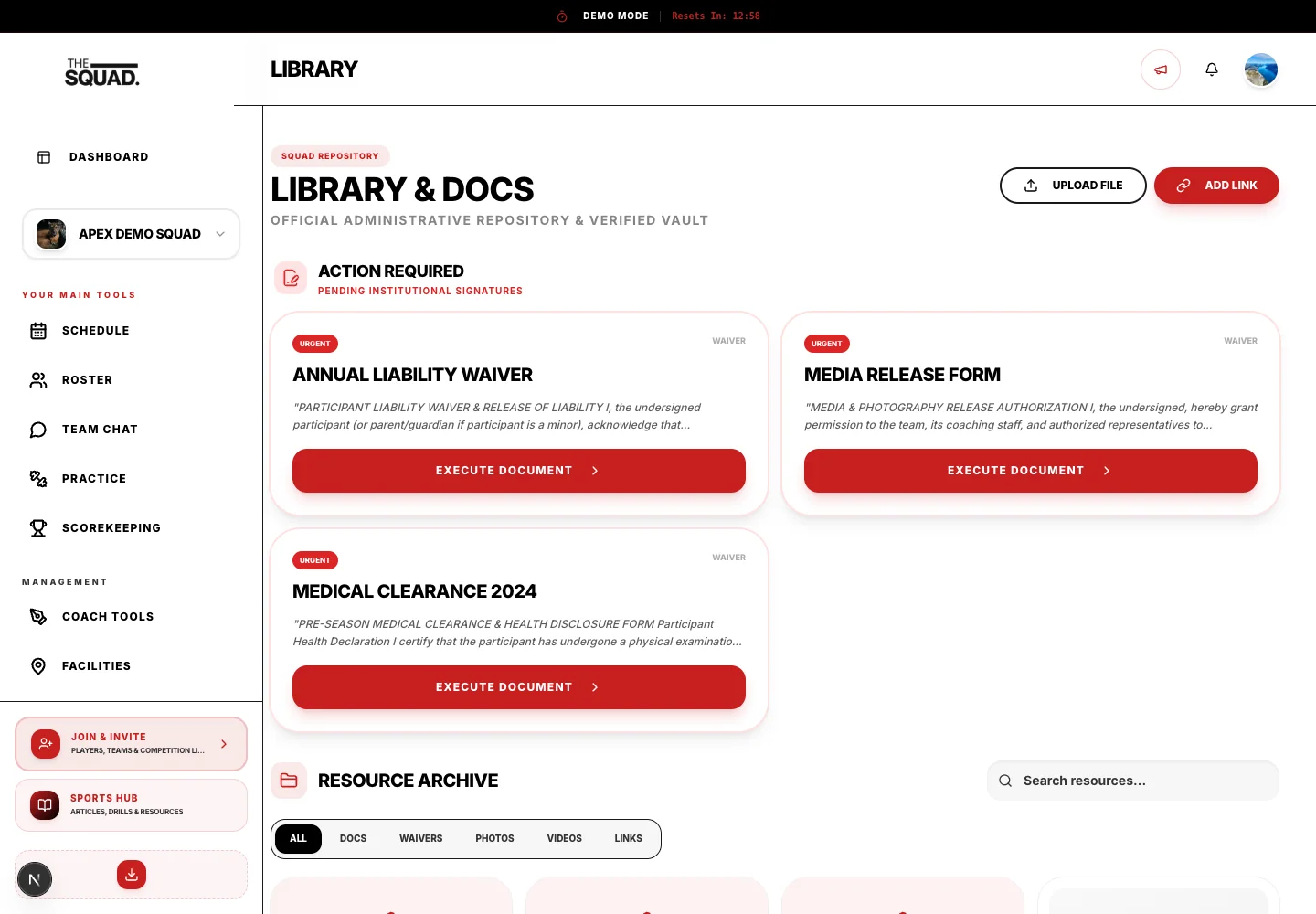Click the Coach Tools pen icon
The image size is (1316, 914).
point(38,617)
